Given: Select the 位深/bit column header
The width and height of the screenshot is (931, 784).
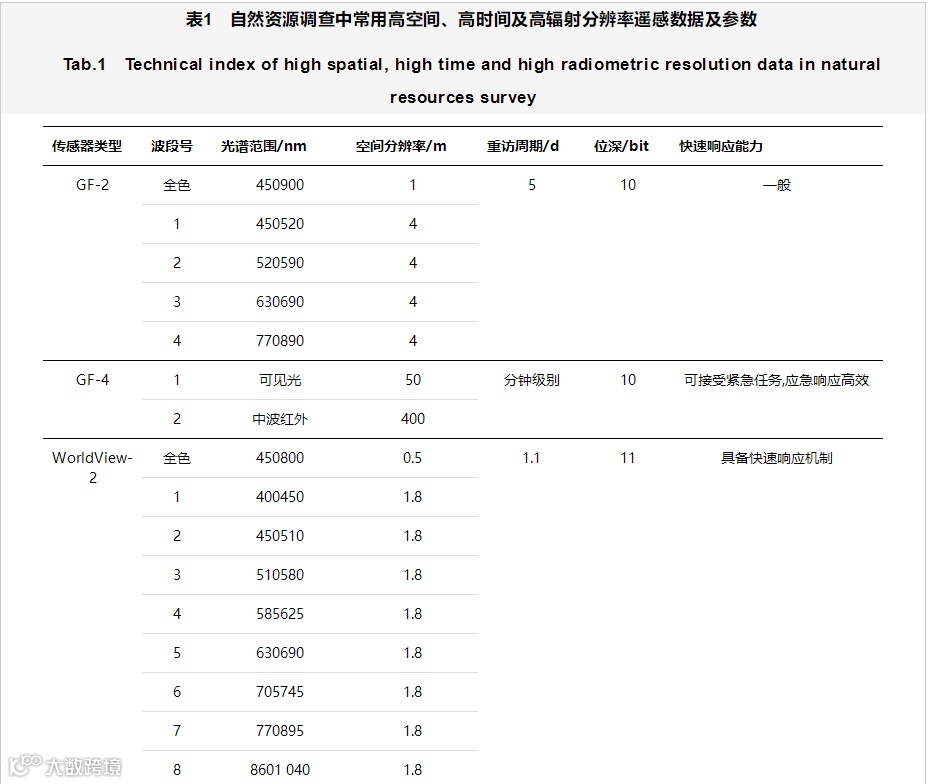Looking at the screenshot, I should (621, 146).
